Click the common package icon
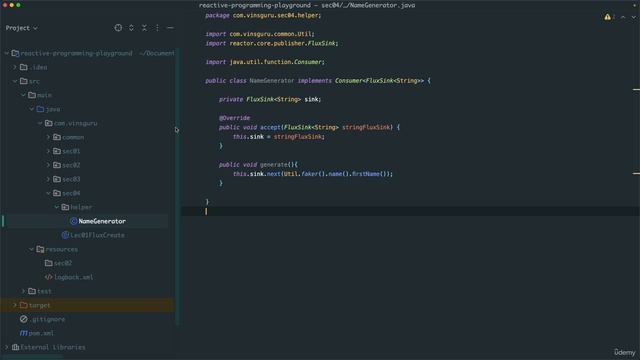This screenshot has height=360, width=640. click(x=57, y=137)
